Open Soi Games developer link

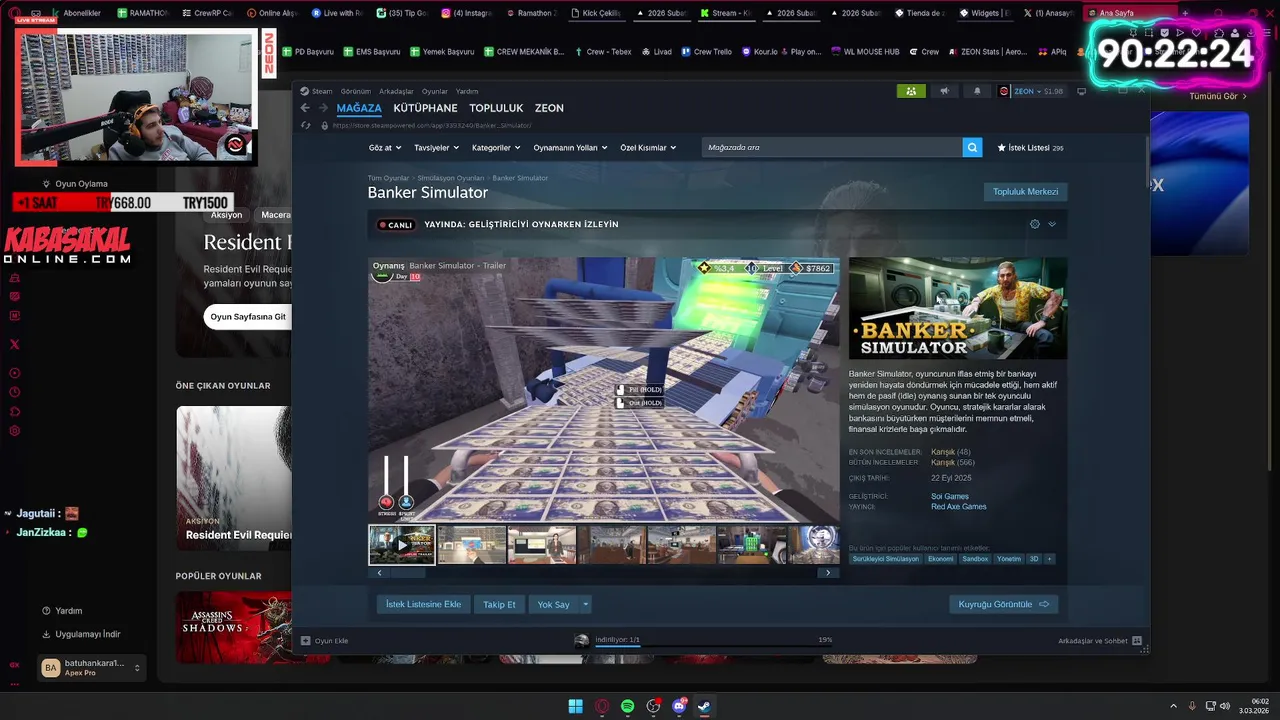[949, 496]
